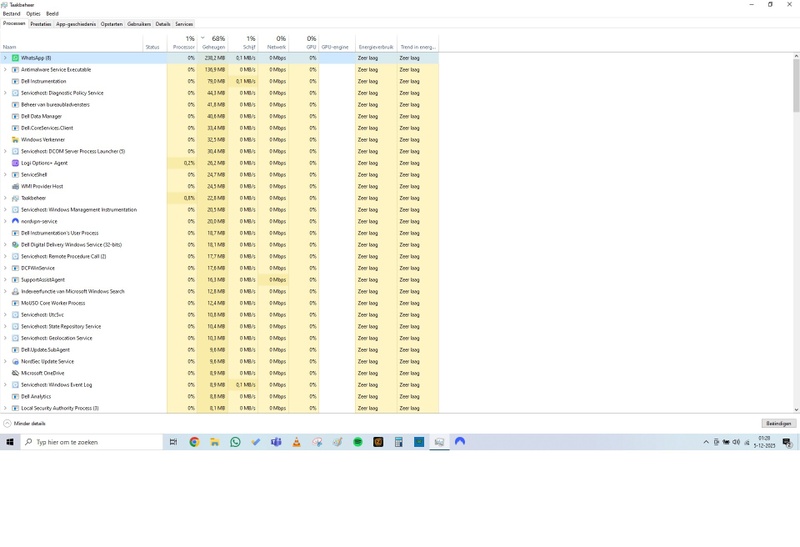Expand Local Security Authority Process row
Screen dimensions: 800x547
pos(5,408)
